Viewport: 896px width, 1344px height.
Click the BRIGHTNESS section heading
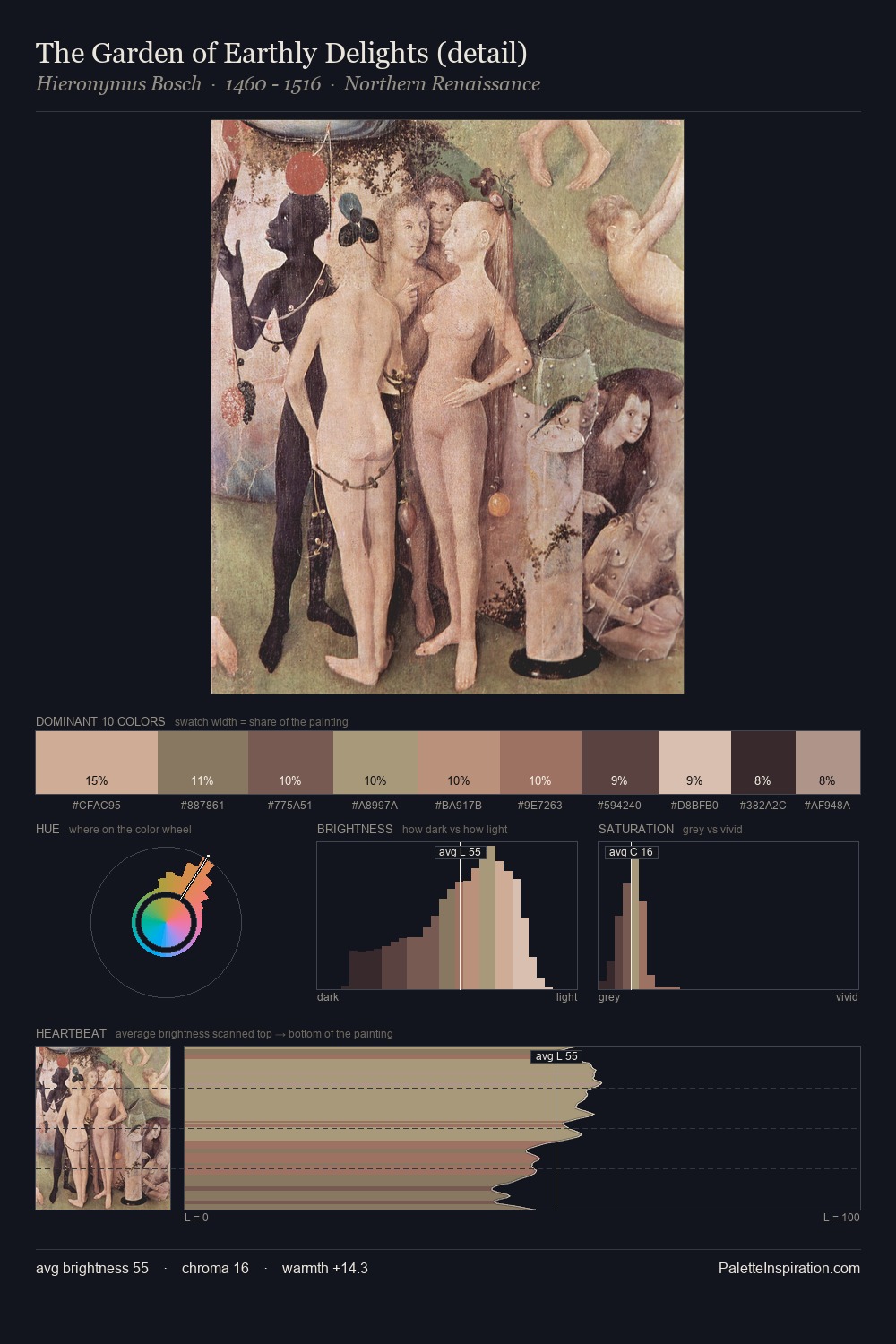pyautogui.click(x=355, y=829)
